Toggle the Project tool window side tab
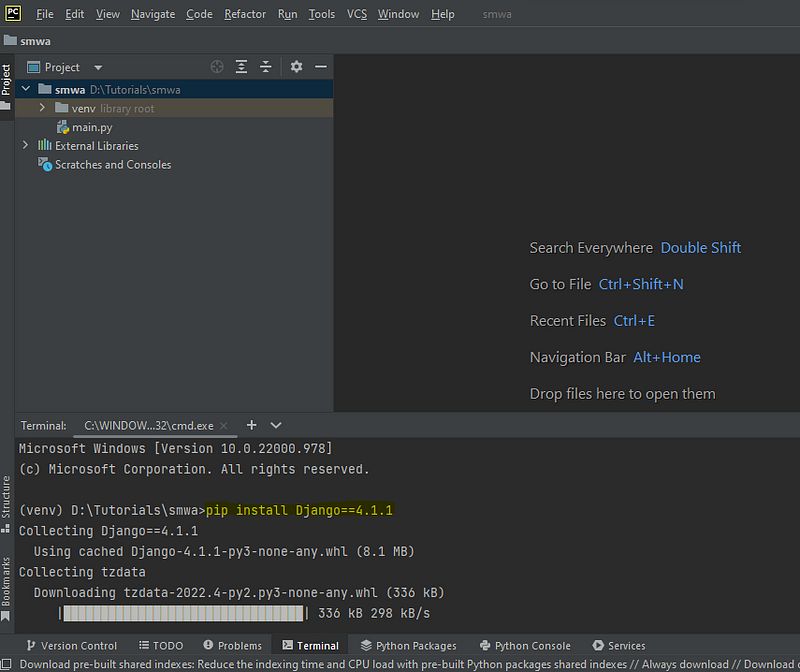 click(6, 87)
